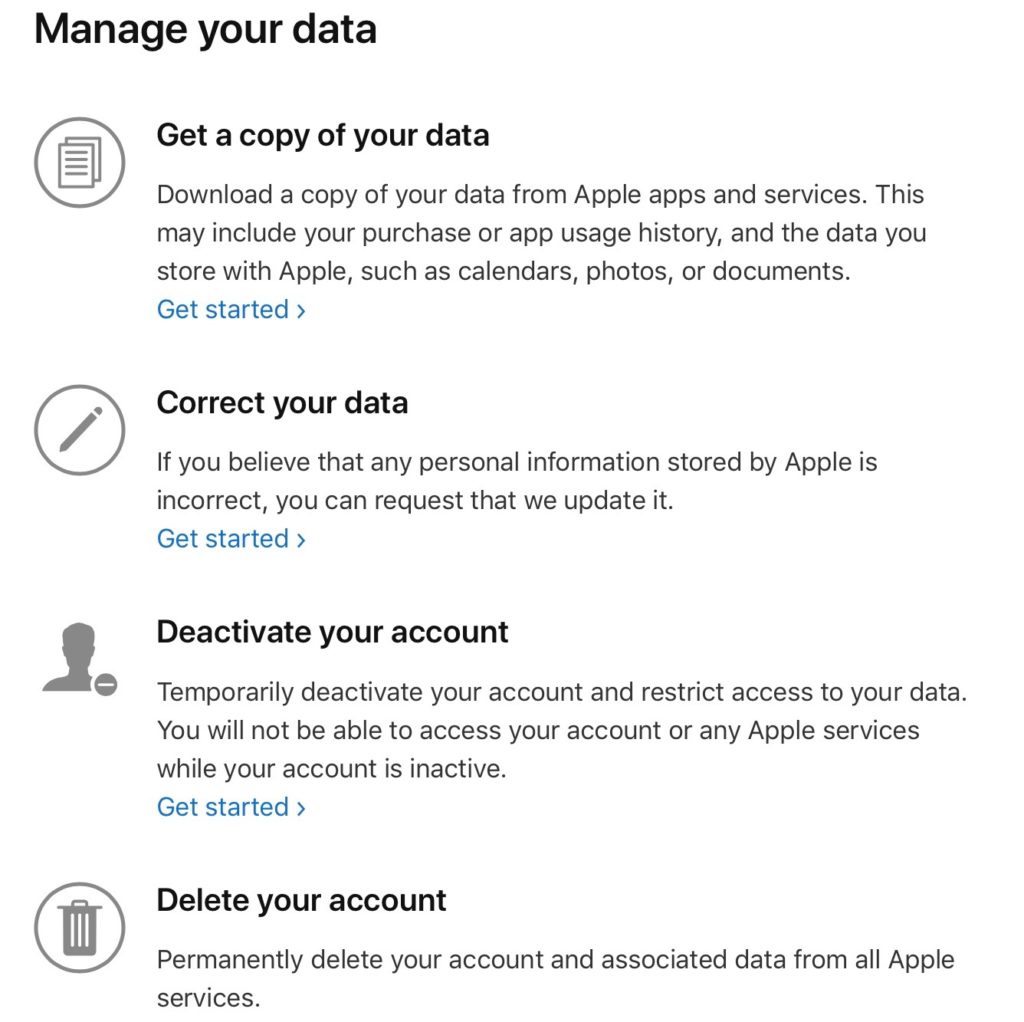The height and width of the screenshot is (1022, 1024).
Task: Click the description about temporarily deactivating account
Action: [561, 731]
